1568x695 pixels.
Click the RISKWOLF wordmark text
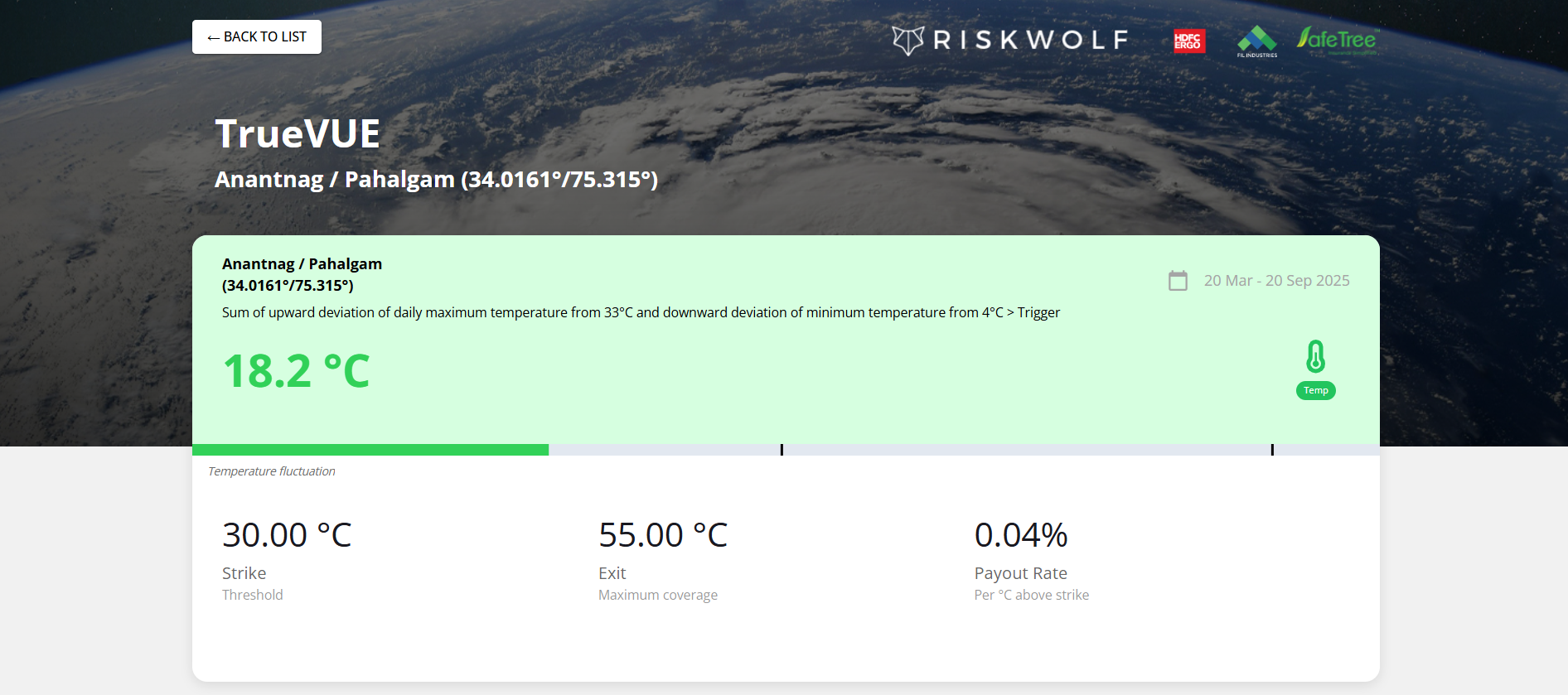1030,40
